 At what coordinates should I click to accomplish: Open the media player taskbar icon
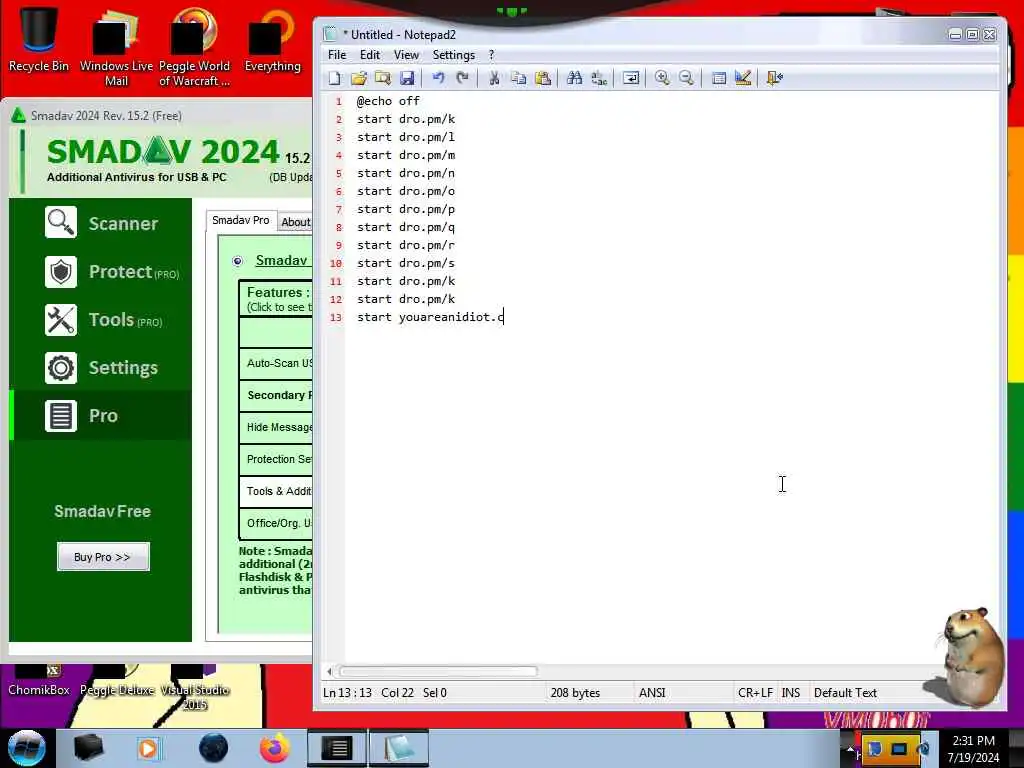(149, 748)
